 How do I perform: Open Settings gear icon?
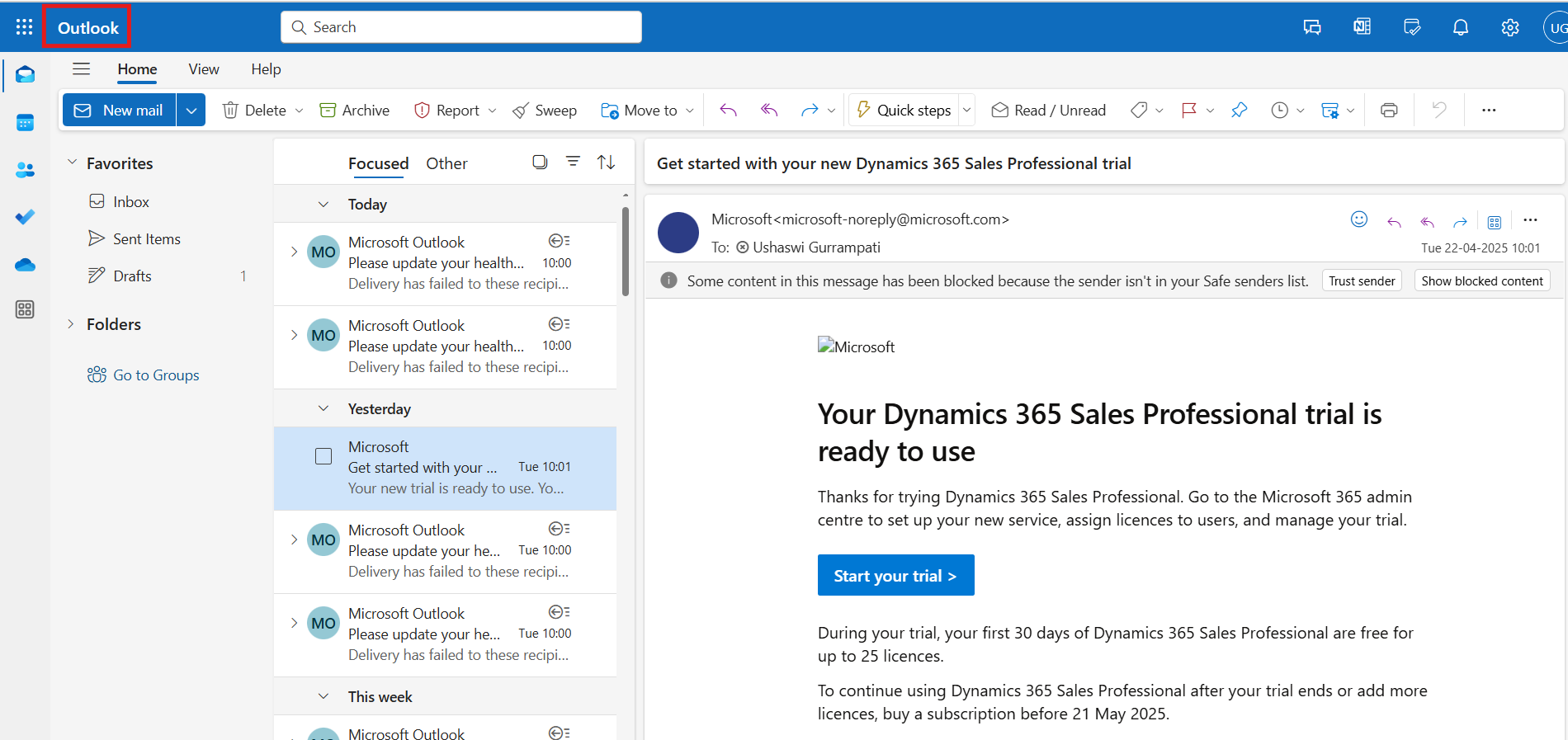1509,27
